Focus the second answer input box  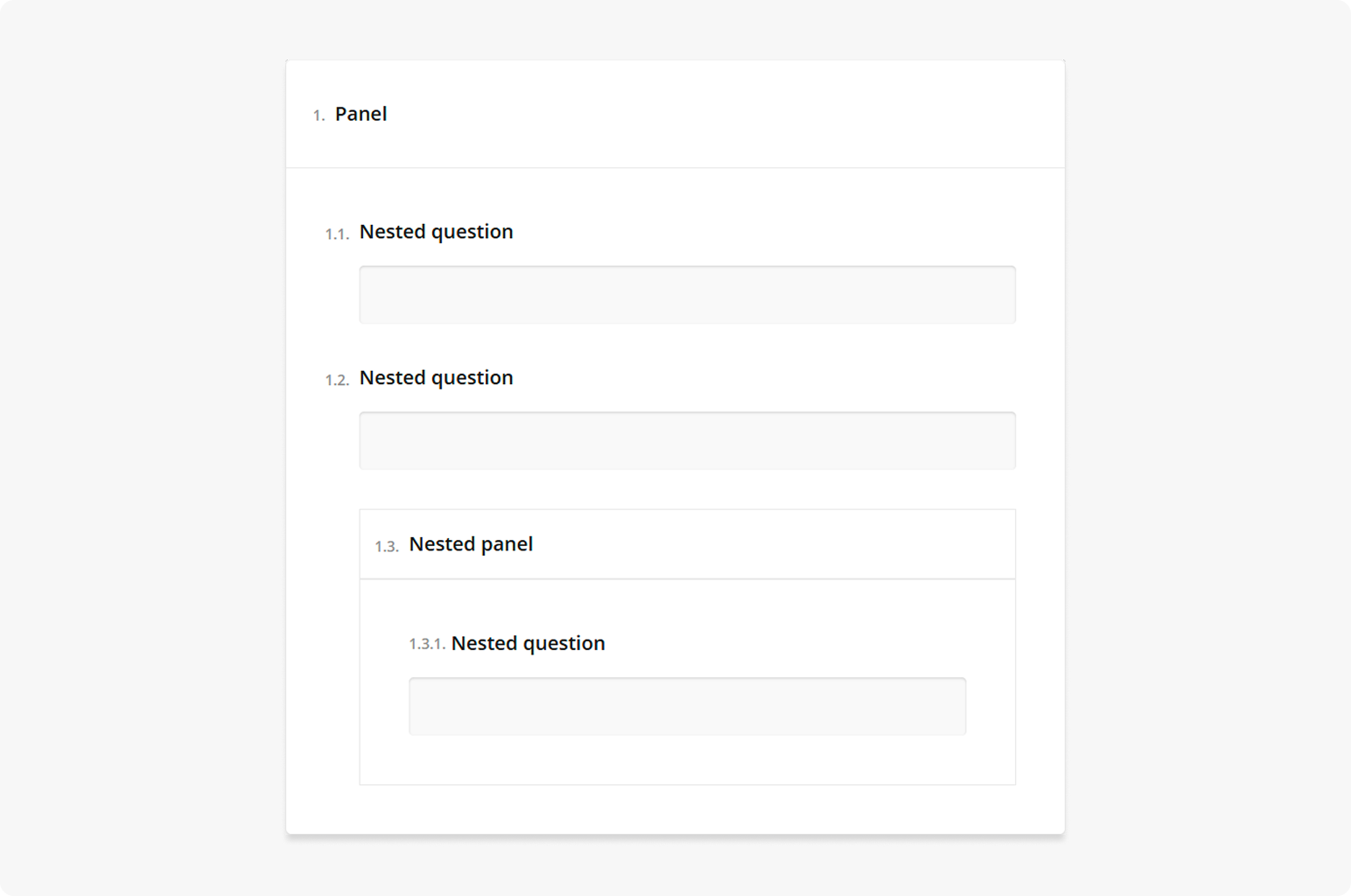pyautogui.click(x=686, y=440)
